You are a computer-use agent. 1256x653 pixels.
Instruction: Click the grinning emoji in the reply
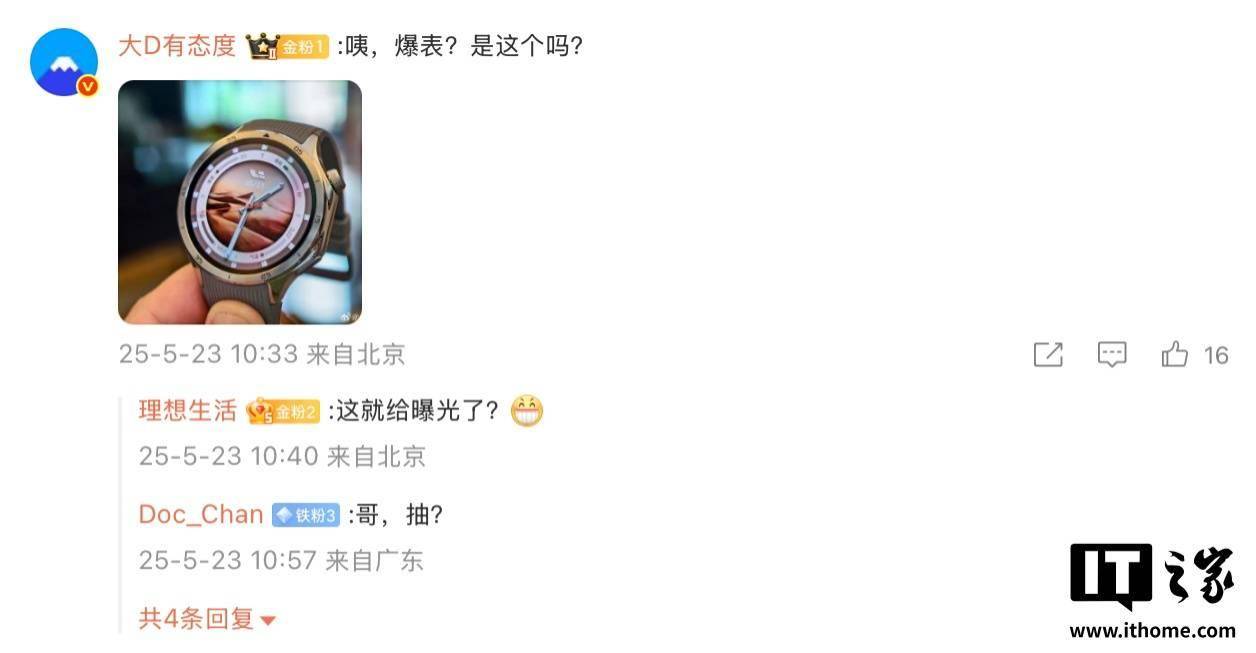coord(526,411)
